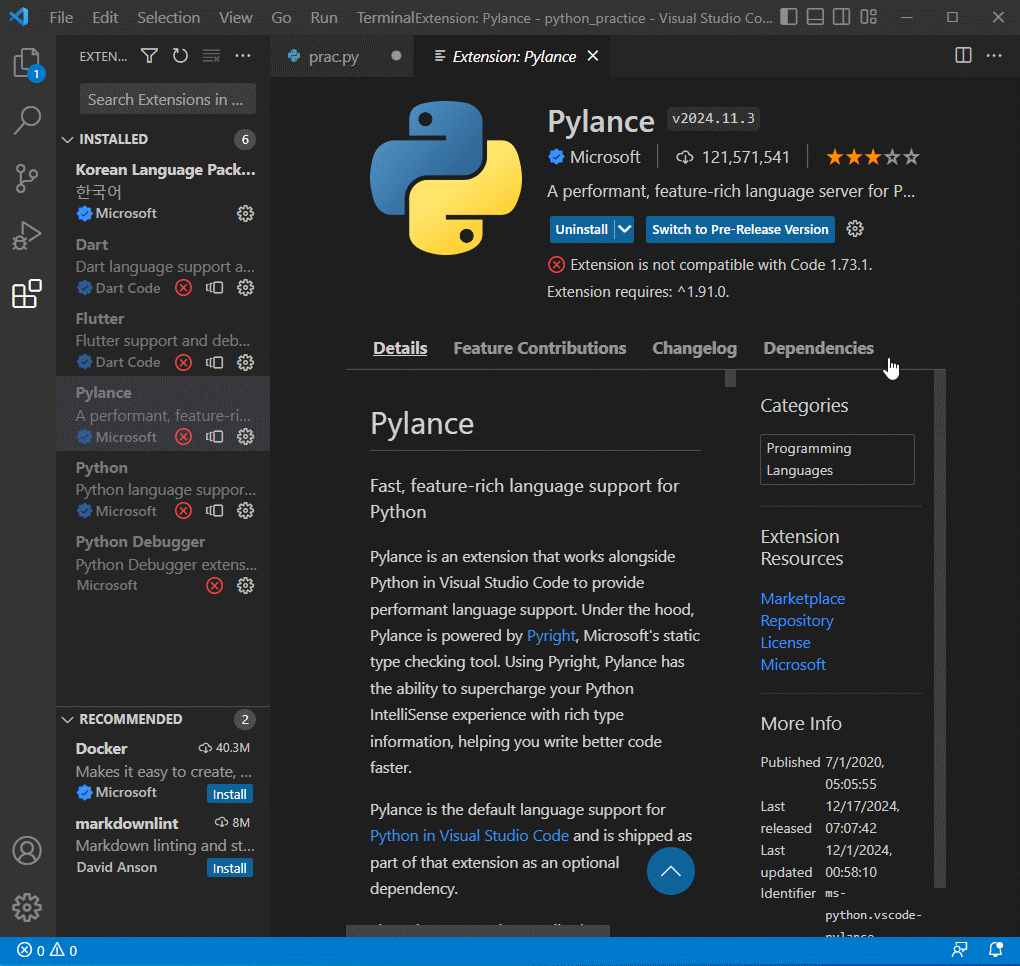Open the Accounts menu icon
Image resolution: width=1020 pixels, height=966 pixels.
click(x=27, y=850)
